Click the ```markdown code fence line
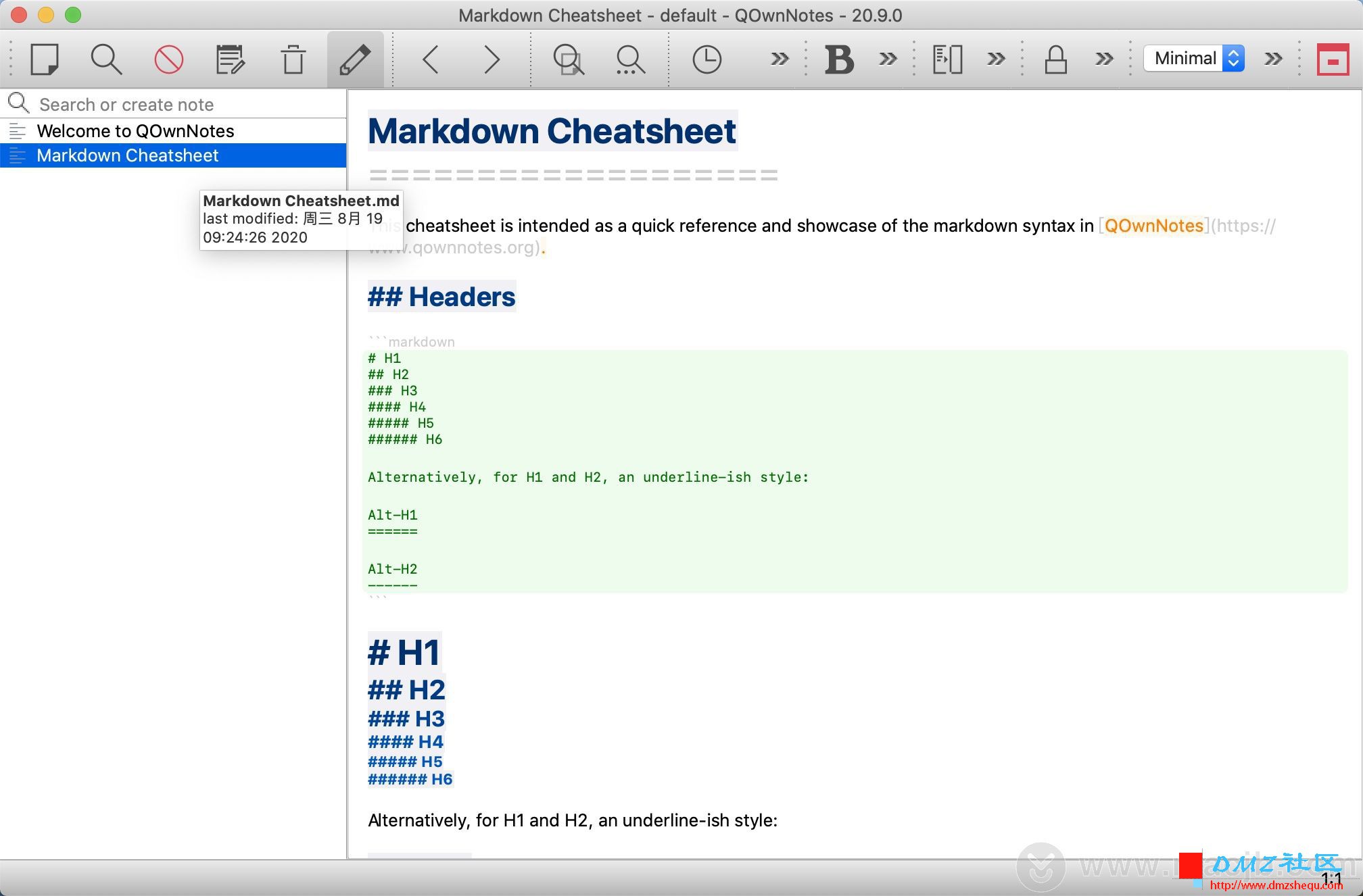This screenshot has height=896, width=1363. point(412,342)
